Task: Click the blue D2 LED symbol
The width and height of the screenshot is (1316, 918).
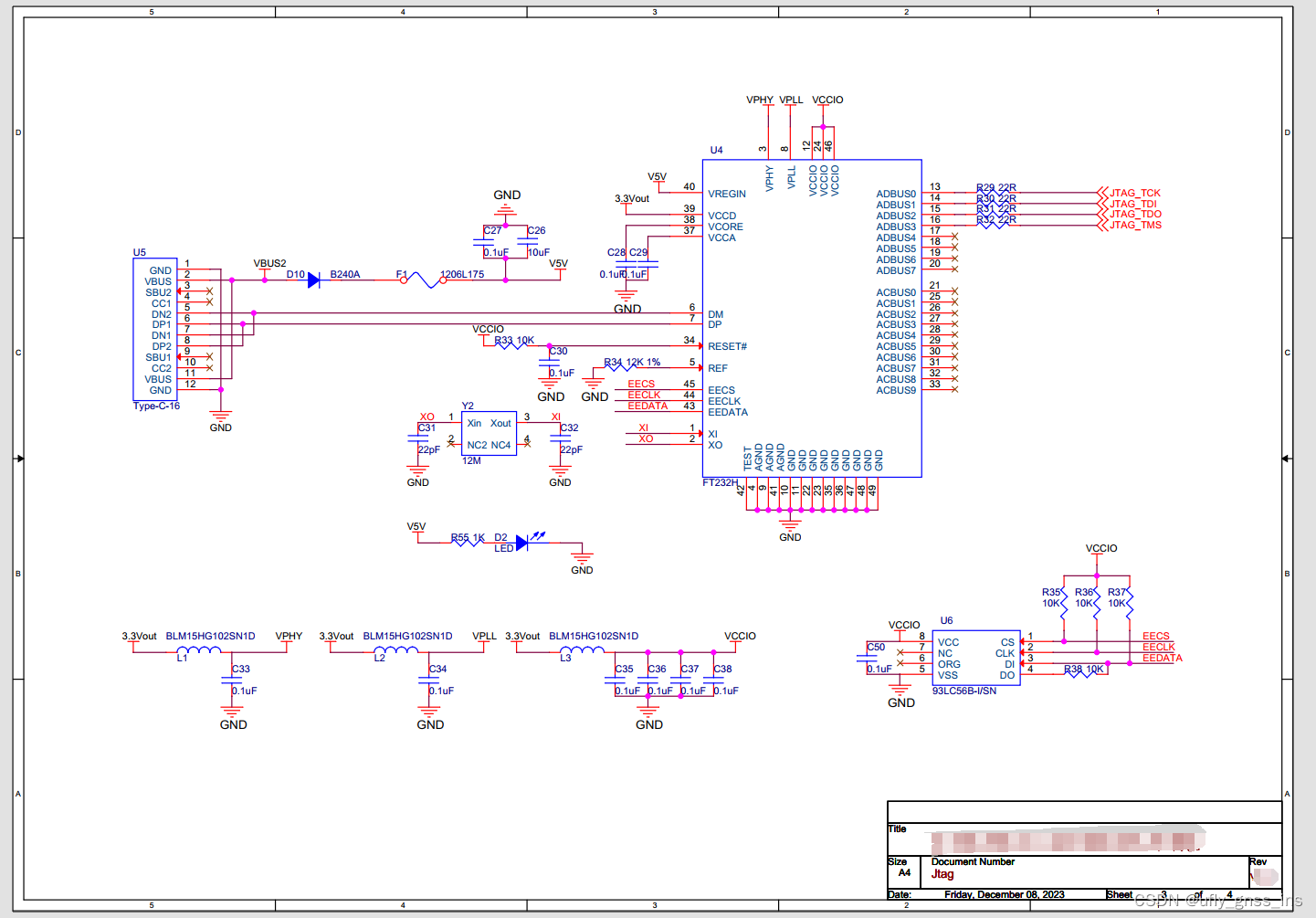Action: 521,543
